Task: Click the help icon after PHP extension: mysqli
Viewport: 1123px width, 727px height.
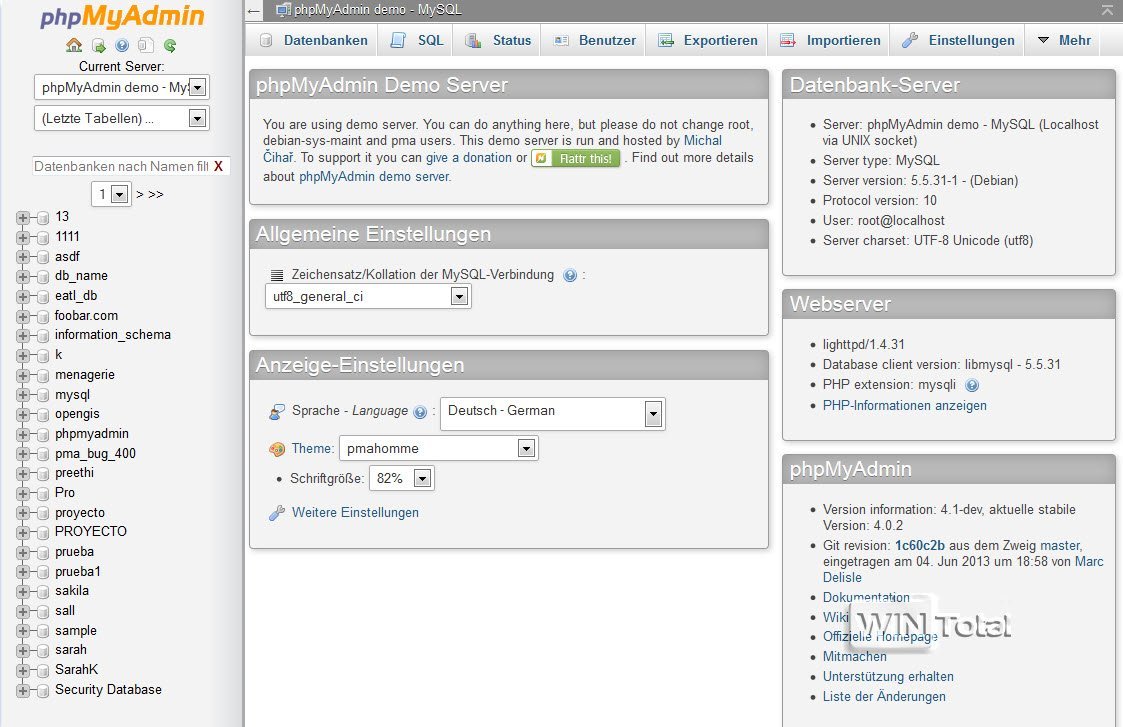Action: point(972,385)
